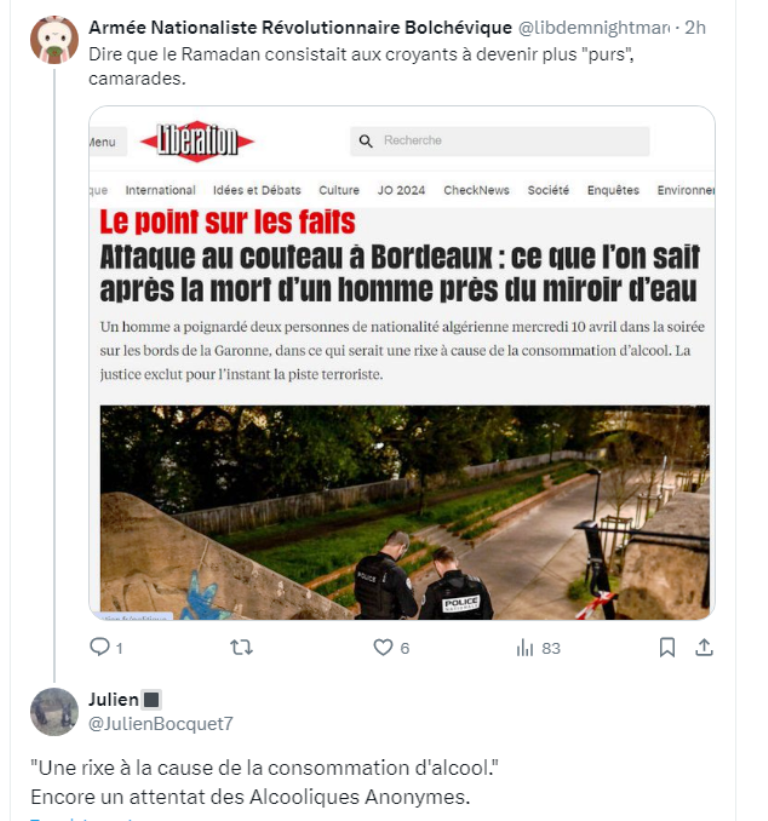Like the tweet with the heart icon
The height and width of the screenshot is (821, 768).
(383, 648)
